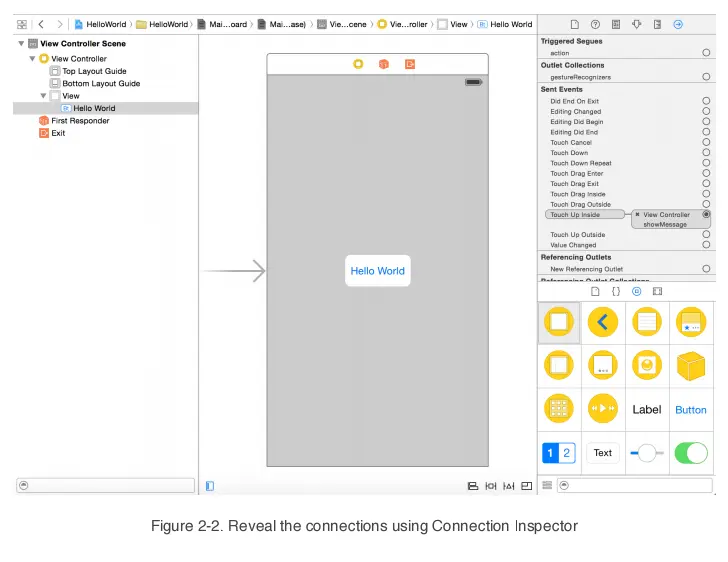Open the Pin constraints menu
The width and height of the screenshot is (728, 562).
pos(491,486)
